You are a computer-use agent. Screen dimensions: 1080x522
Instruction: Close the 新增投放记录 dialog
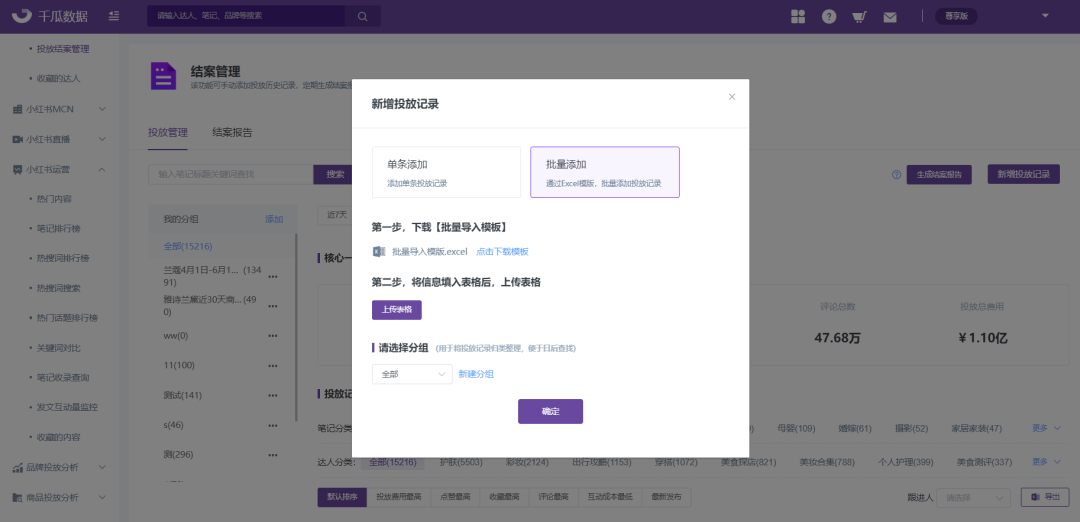pyautogui.click(x=731, y=97)
